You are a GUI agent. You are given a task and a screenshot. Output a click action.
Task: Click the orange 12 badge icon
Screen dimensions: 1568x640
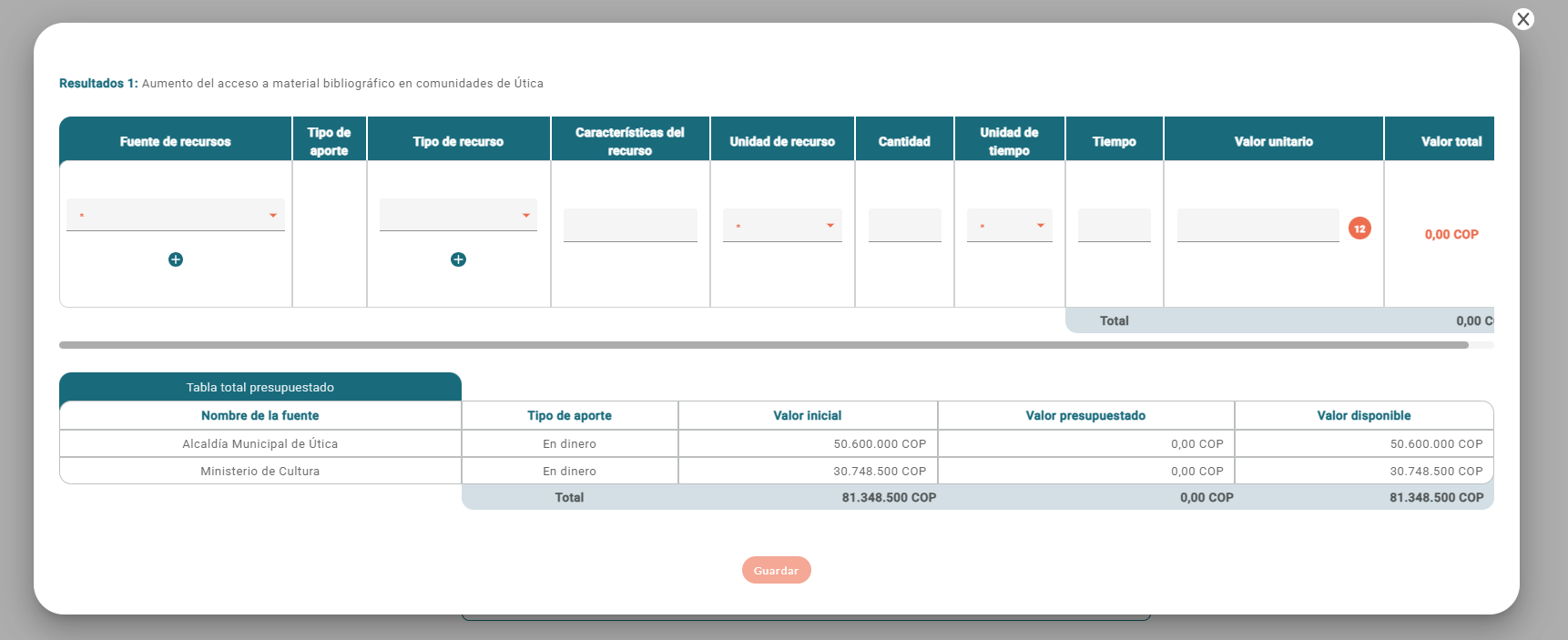pos(1359,229)
